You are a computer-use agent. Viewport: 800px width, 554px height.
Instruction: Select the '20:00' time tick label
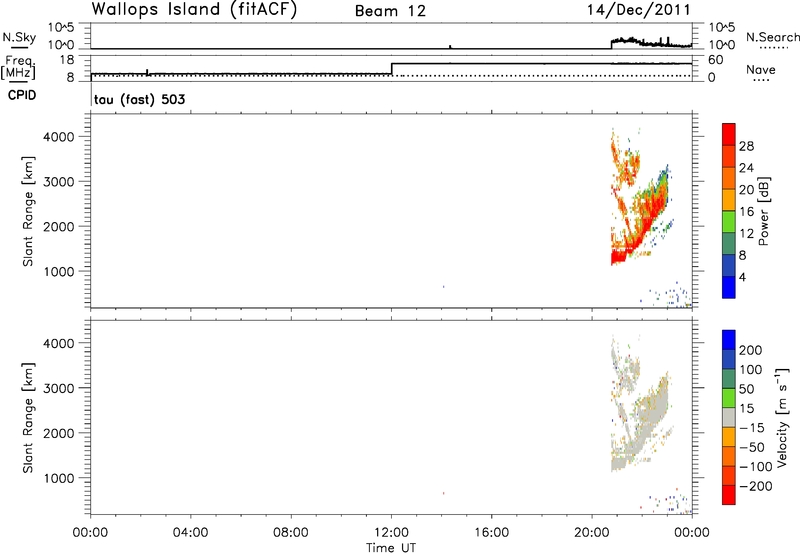click(x=591, y=533)
